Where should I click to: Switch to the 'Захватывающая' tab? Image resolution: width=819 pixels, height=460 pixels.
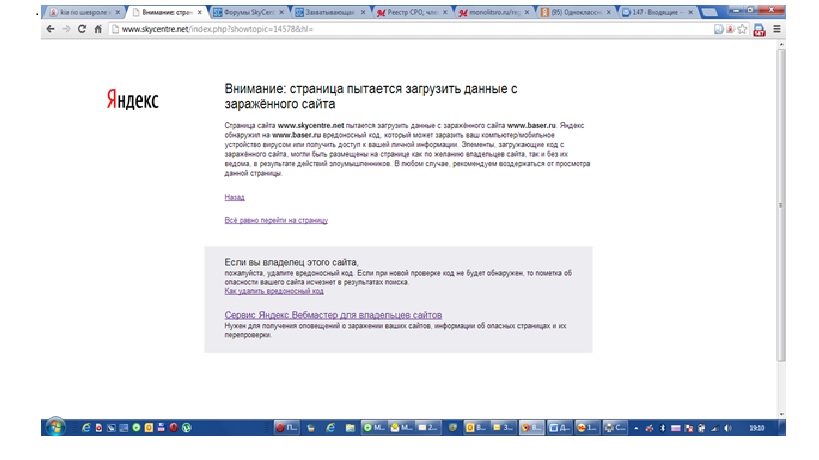pos(330,12)
